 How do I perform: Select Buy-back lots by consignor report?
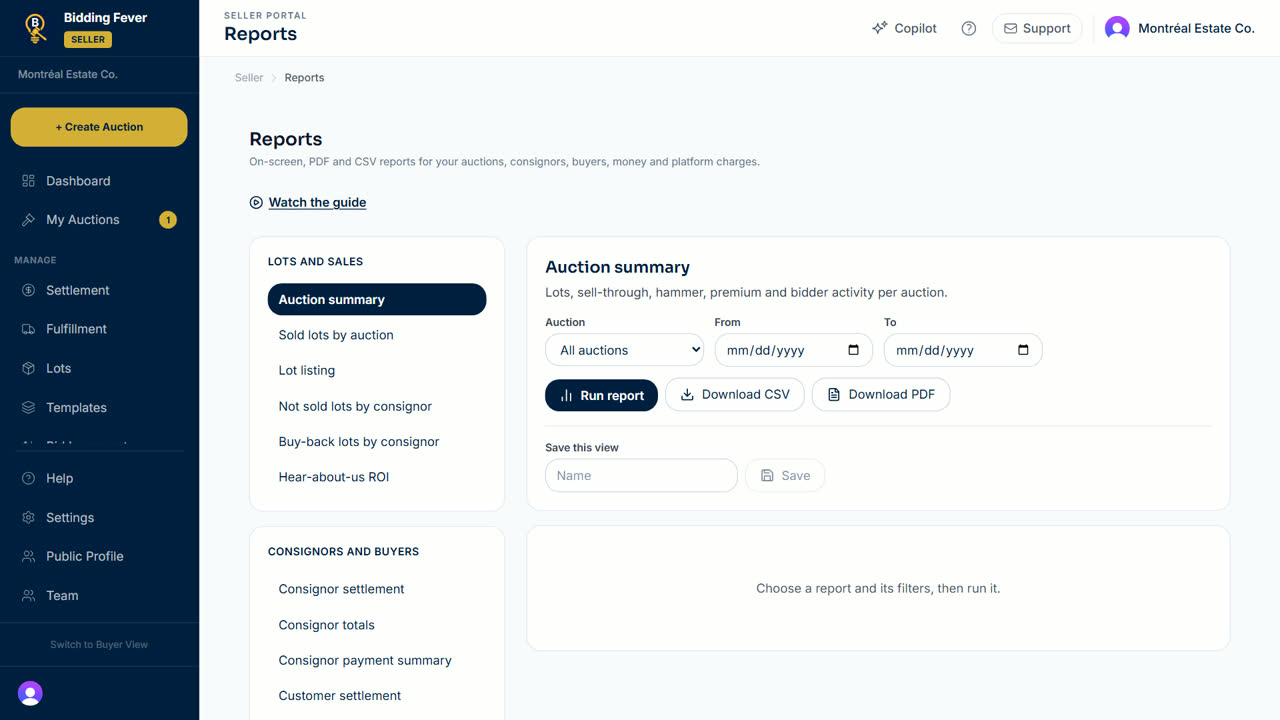click(x=377, y=441)
